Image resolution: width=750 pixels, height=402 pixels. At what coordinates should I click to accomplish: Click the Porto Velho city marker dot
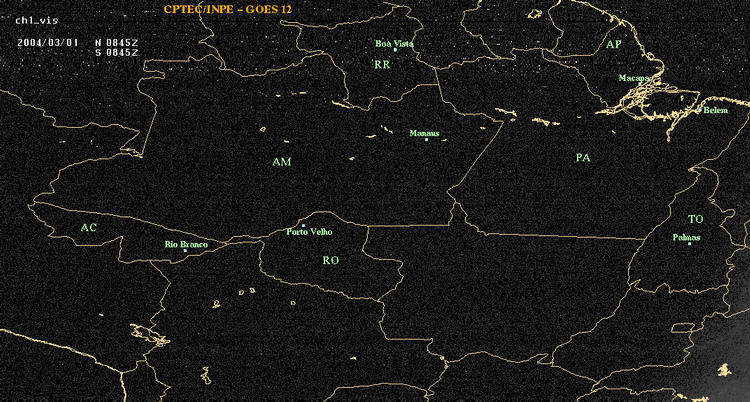click(x=303, y=225)
